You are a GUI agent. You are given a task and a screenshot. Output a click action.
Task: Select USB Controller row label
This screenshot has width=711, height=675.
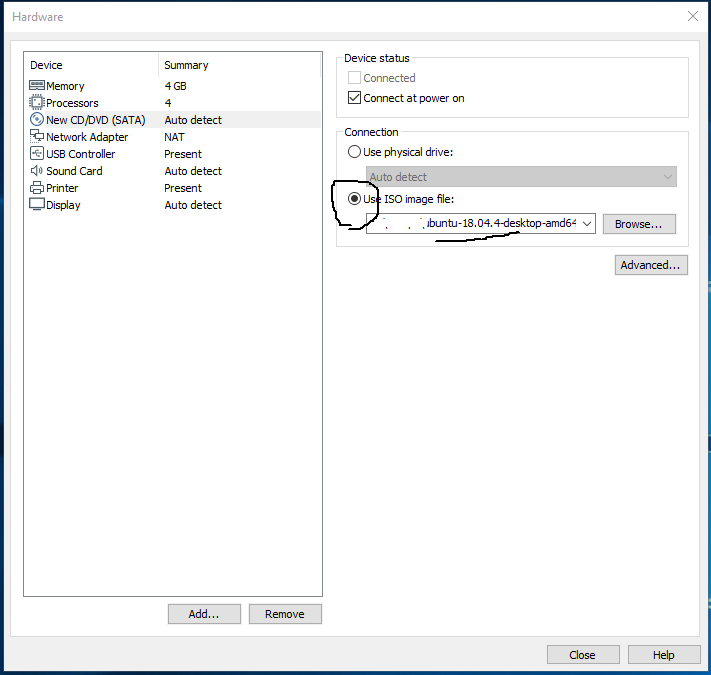(81, 154)
